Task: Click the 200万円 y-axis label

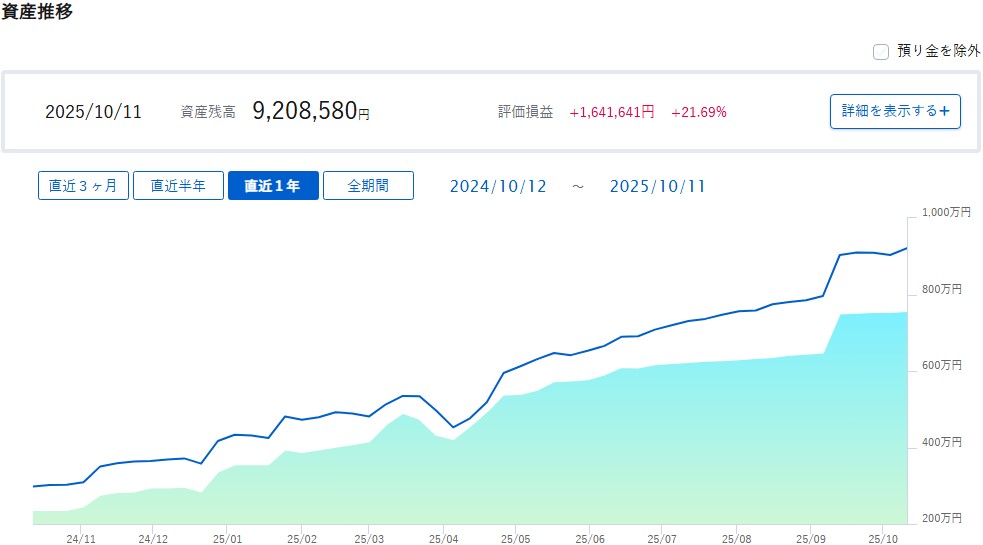Action: click(941, 519)
